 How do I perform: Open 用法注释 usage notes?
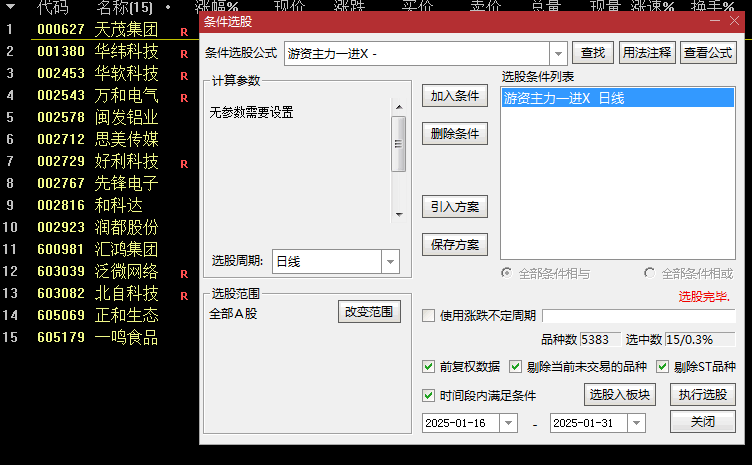[x=647, y=53]
